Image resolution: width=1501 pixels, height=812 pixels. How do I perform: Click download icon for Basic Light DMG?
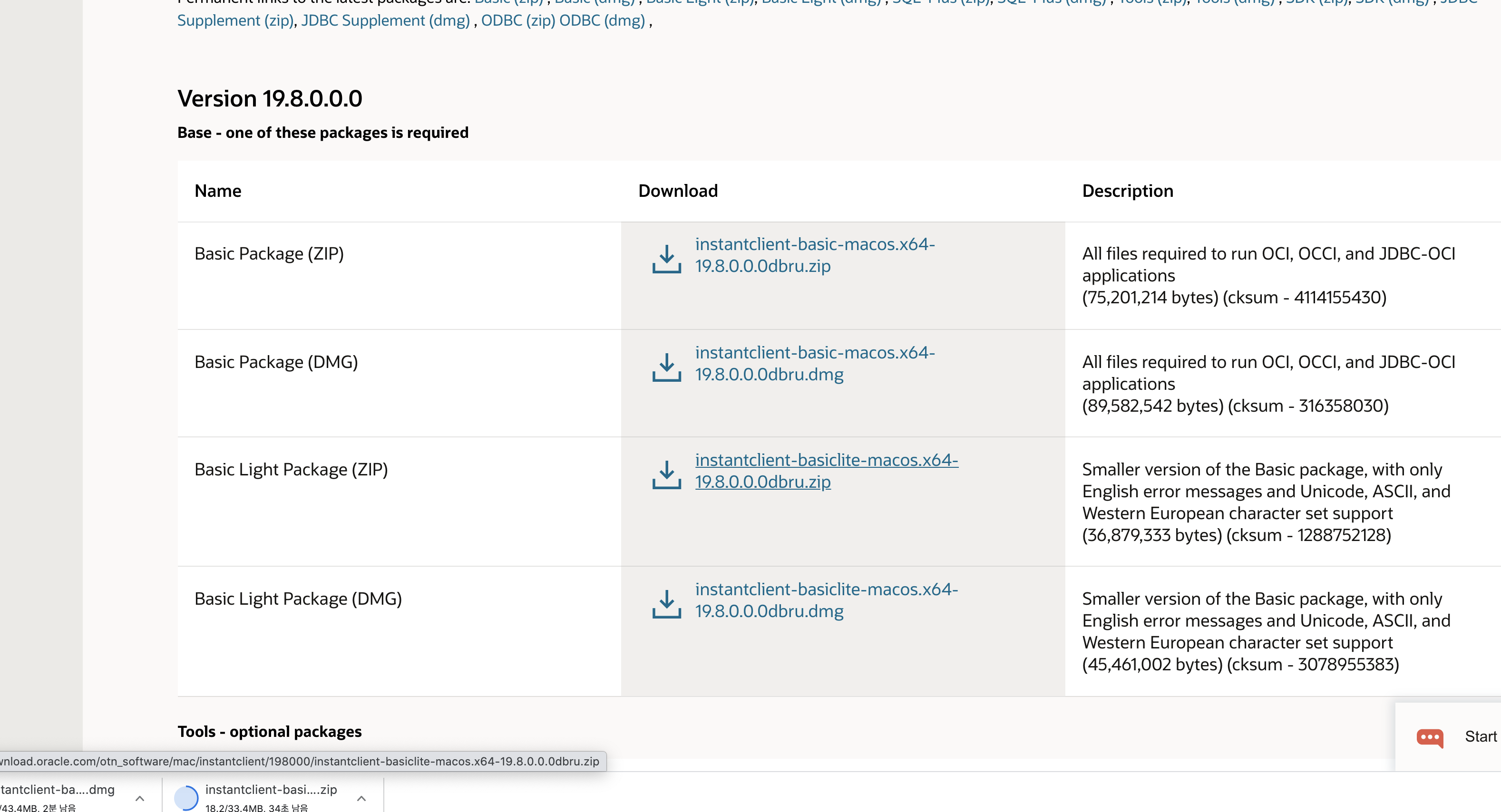667,604
